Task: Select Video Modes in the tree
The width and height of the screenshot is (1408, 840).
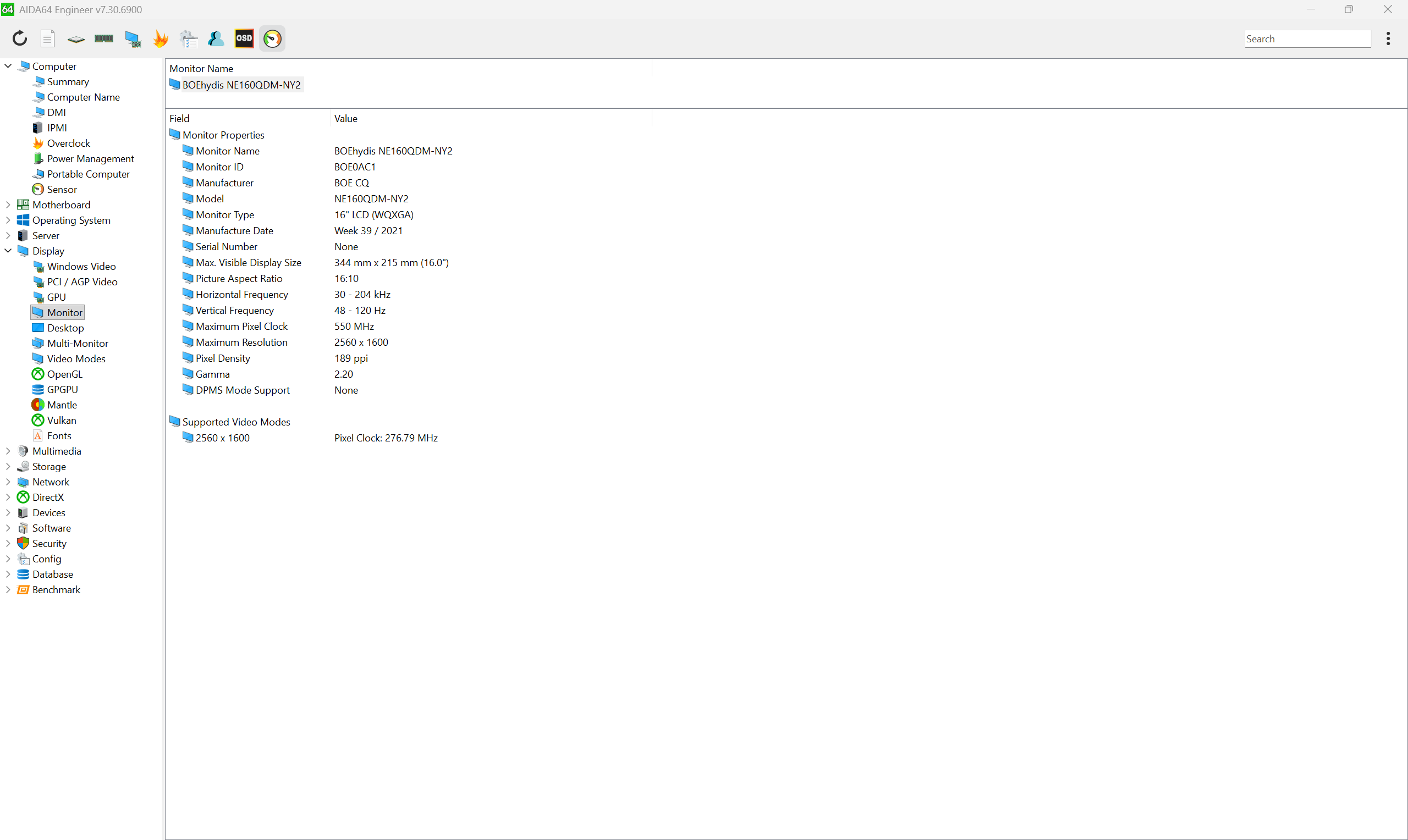Action: coord(76,359)
